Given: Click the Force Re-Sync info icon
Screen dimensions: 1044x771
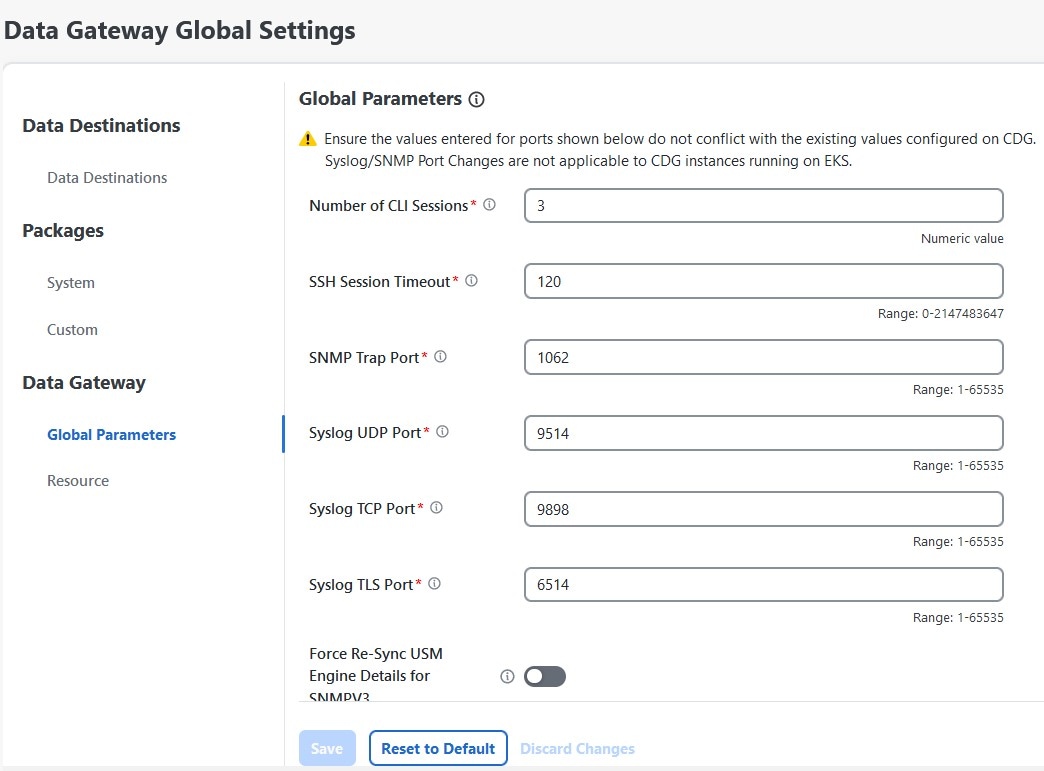Looking at the screenshot, I should coord(510,676).
